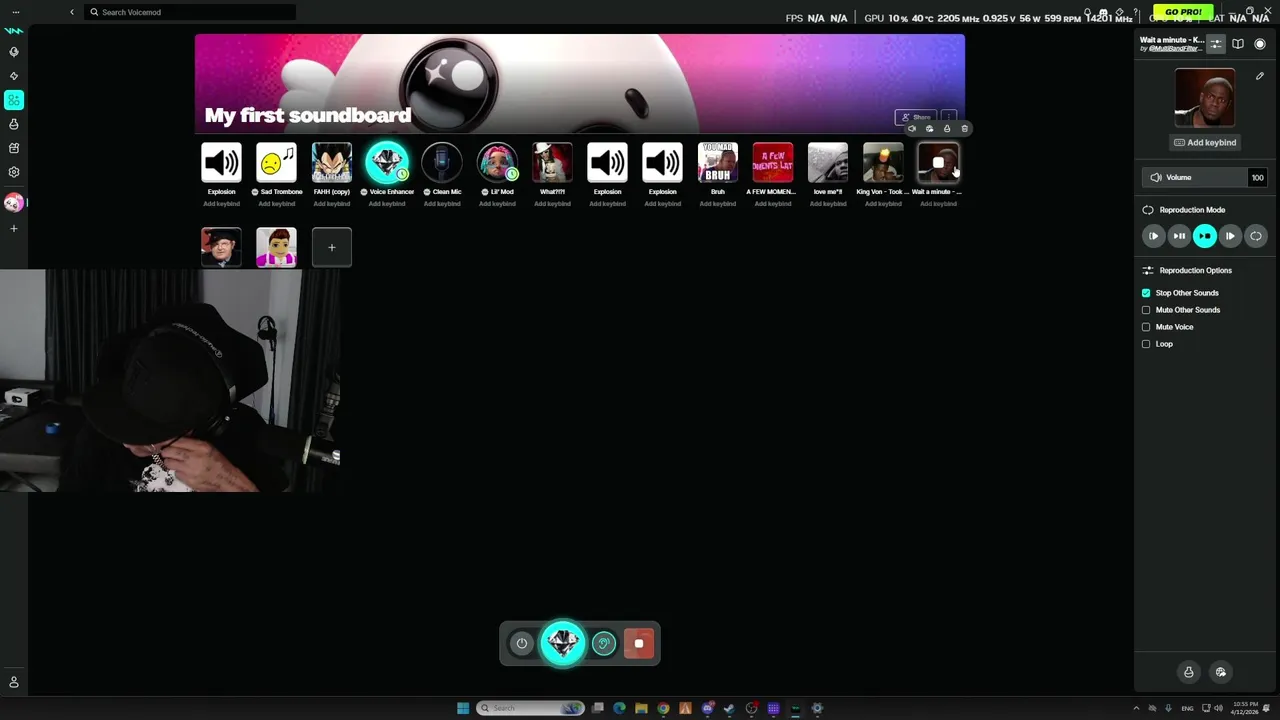Select Play/Restart reproduction mode
1280x720 pixels.
click(x=1154, y=236)
